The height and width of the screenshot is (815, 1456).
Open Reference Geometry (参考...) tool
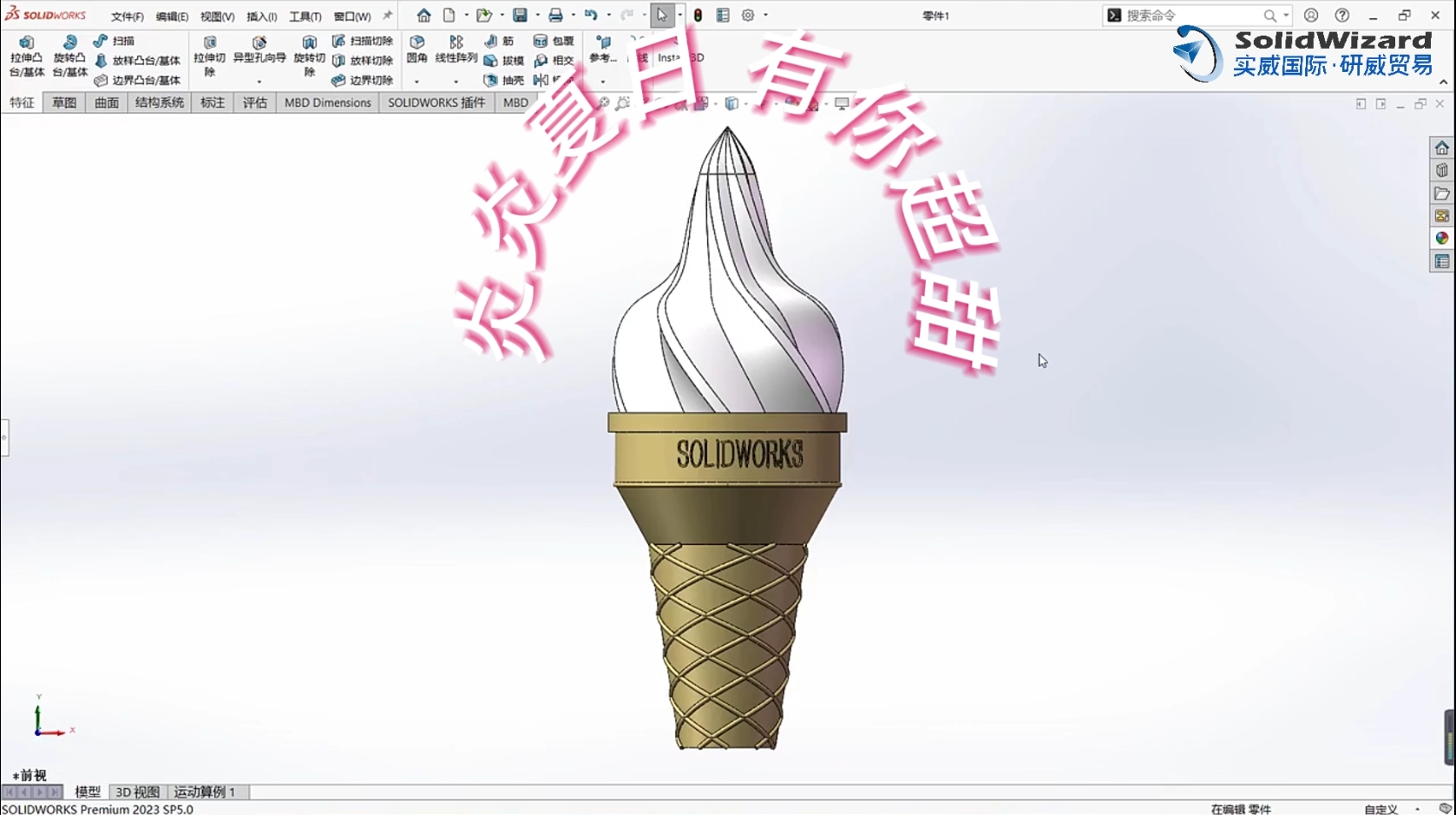(x=603, y=49)
